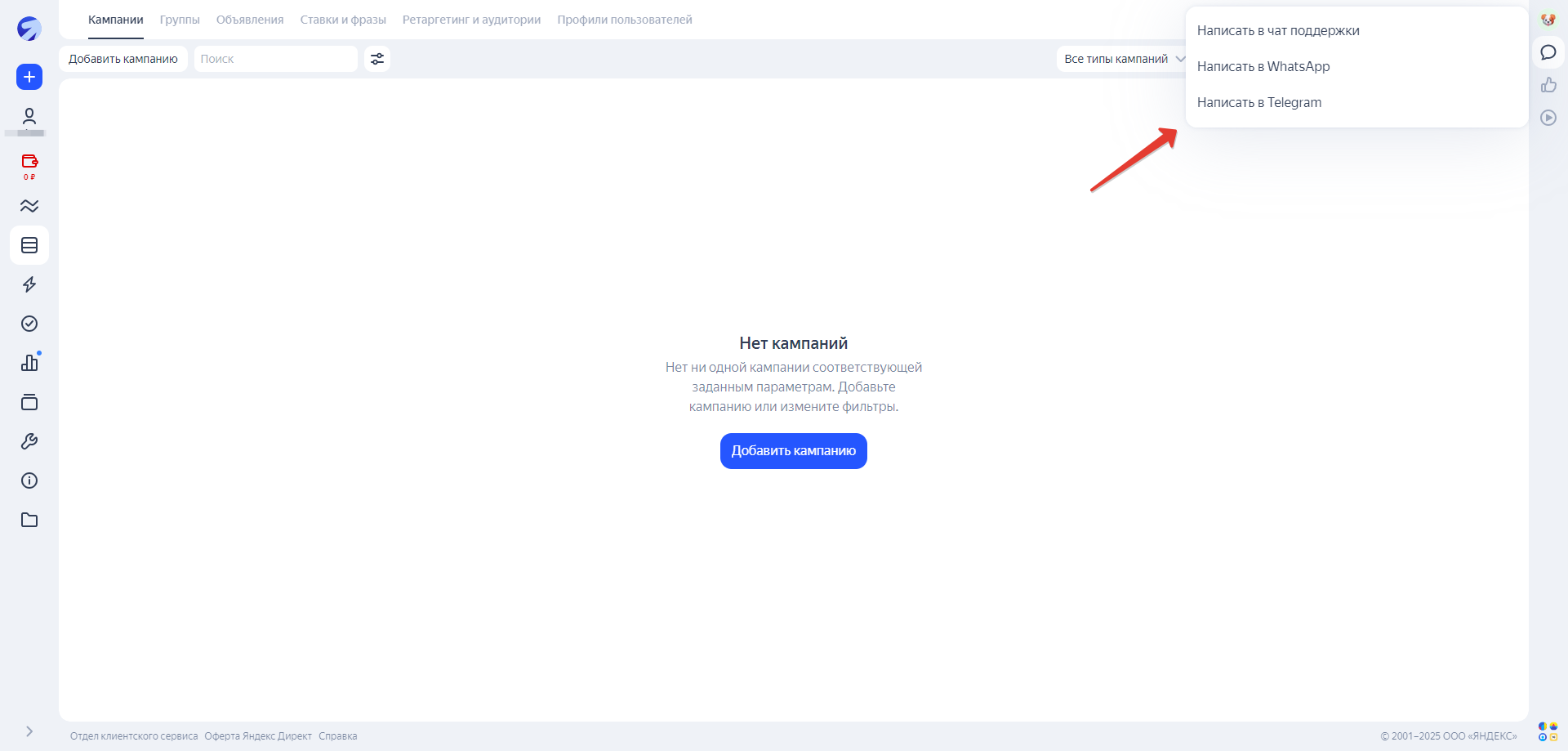The width and height of the screenshot is (1568, 751).
Task: Click the play video tutorials icon
Action: [1548, 118]
